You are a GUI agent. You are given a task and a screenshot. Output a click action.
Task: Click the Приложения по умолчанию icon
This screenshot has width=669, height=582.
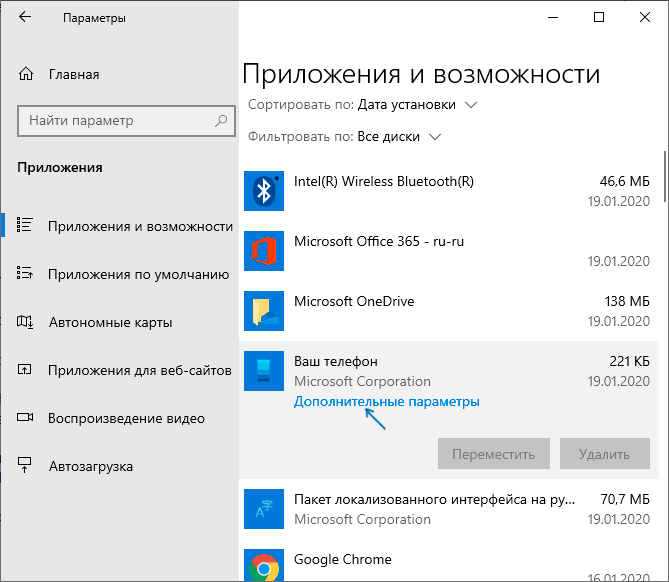pyautogui.click(x=24, y=273)
